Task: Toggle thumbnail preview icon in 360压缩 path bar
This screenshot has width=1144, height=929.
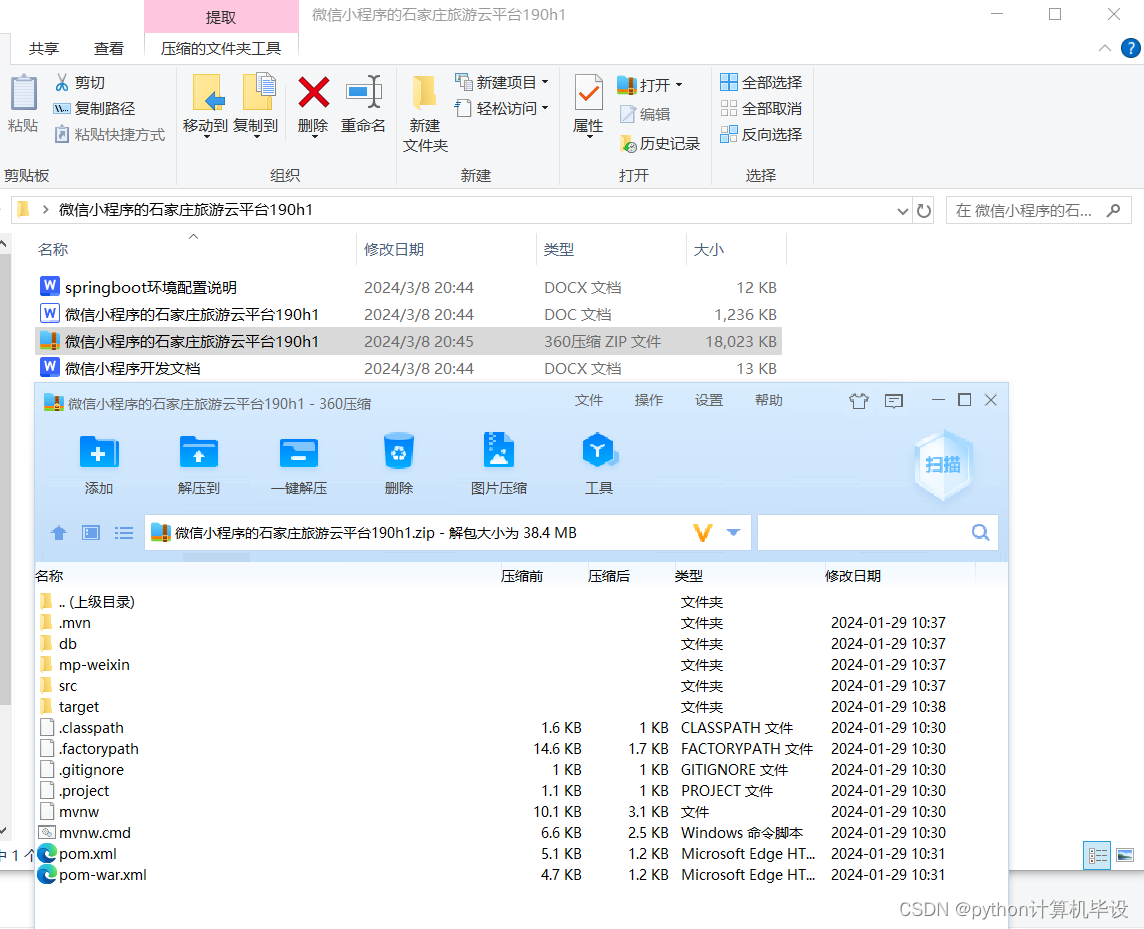Action: (90, 532)
